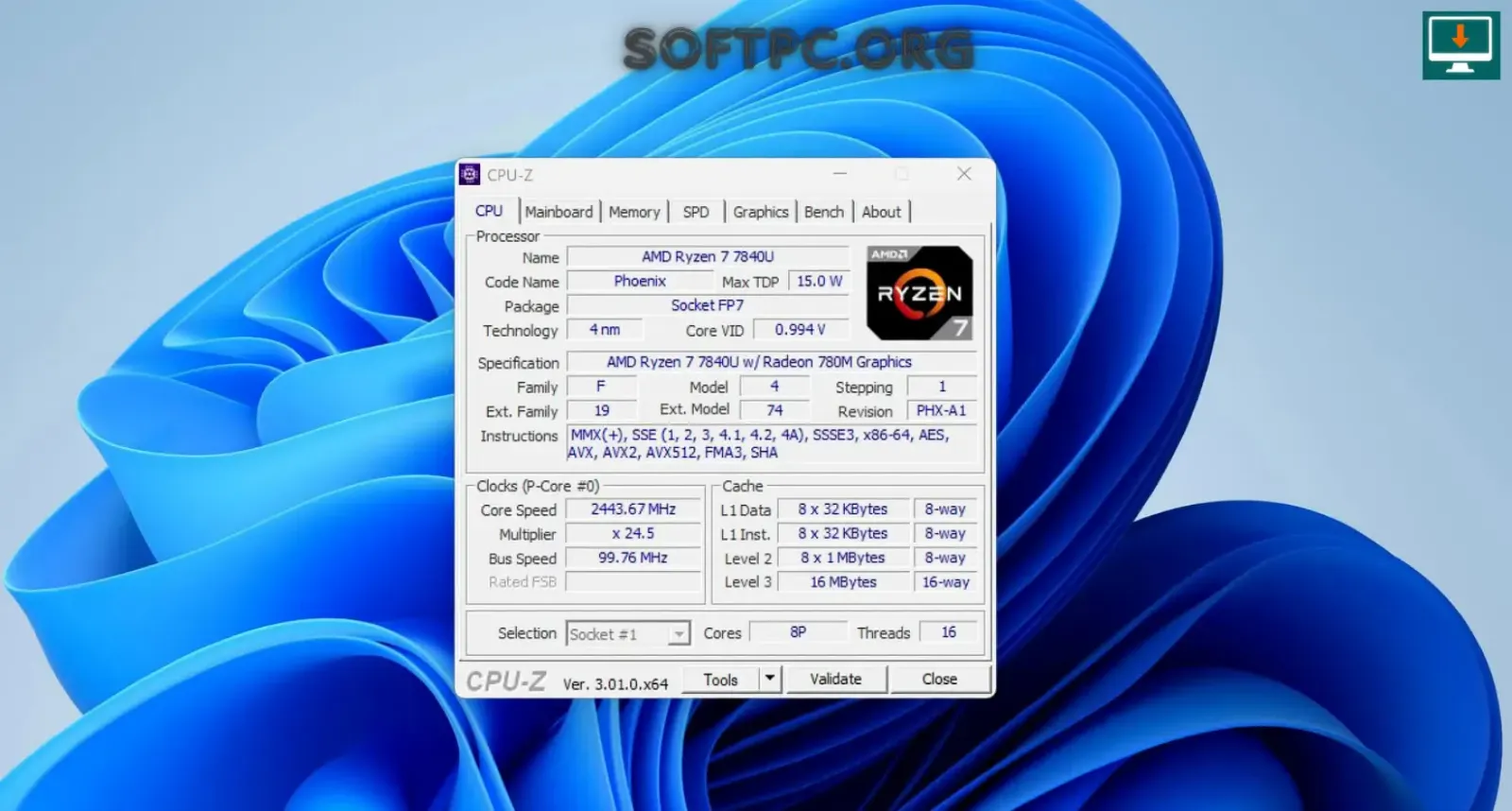Click the download monitor icon on desktop
This screenshot has height=811, width=1512.
click(x=1461, y=45)
